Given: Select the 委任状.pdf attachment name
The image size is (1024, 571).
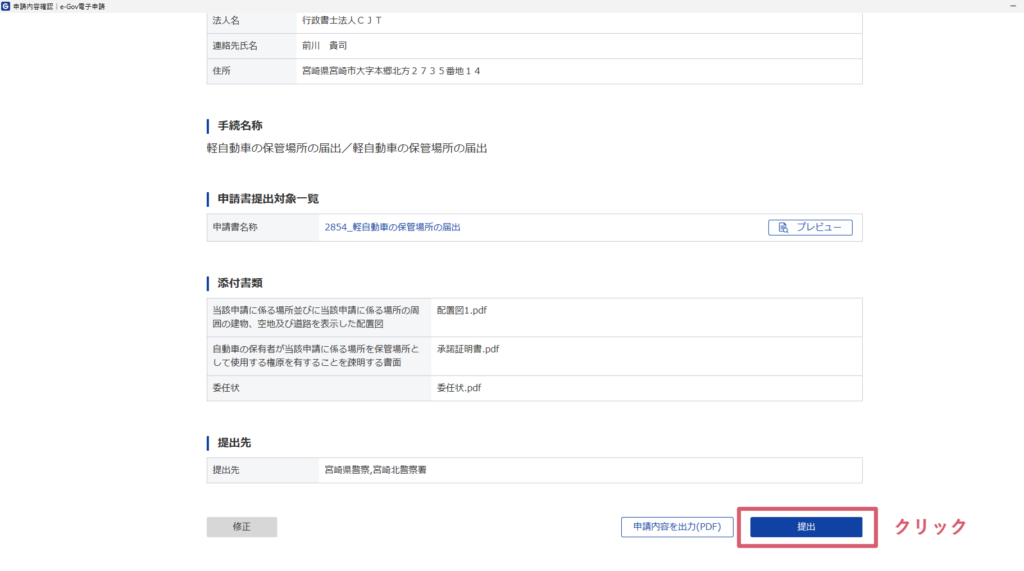Looking at the screenshot, I should 459,388.
